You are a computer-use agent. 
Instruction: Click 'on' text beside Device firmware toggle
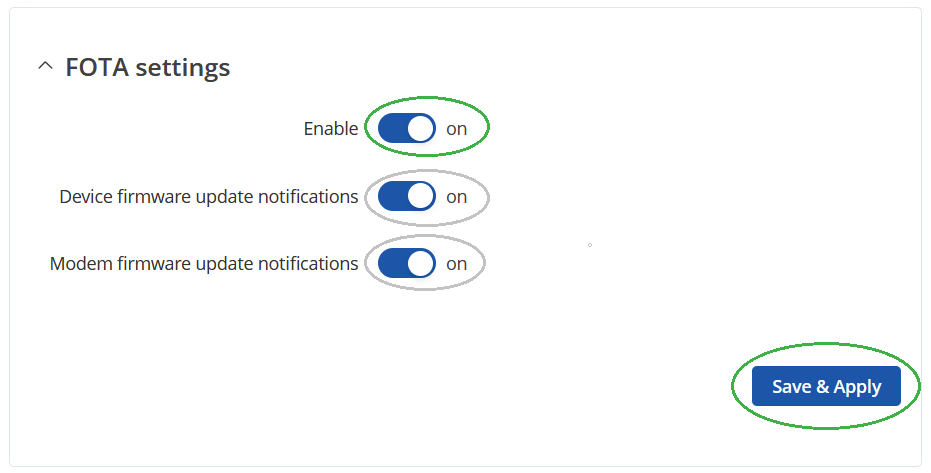457,197
